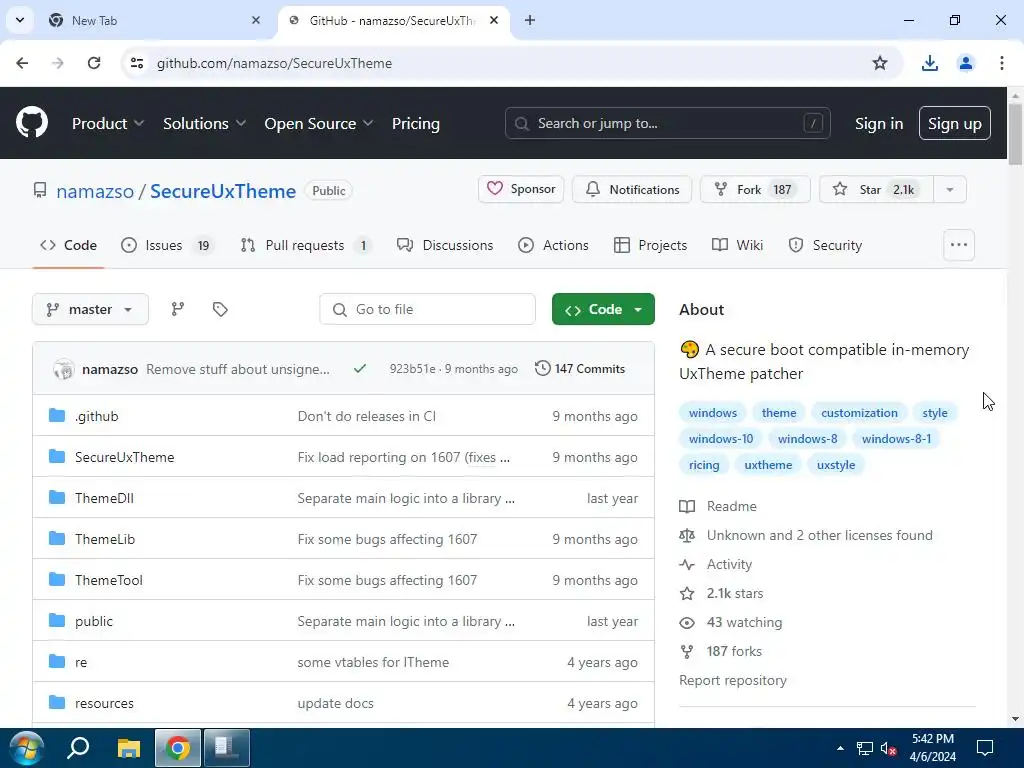Click the Notifications bell button
The height and width of the screenshot is (768, 1024).
[x=632, y=189]
